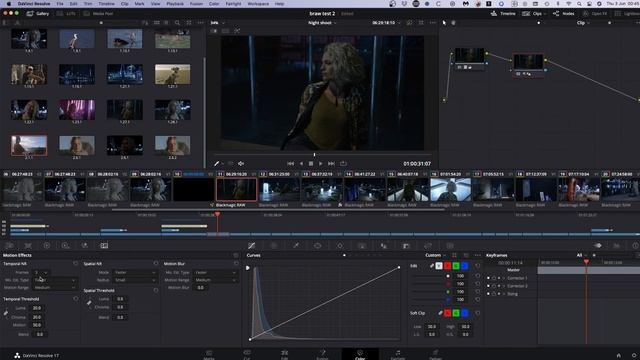Toggle red curve edit channel

447,266
